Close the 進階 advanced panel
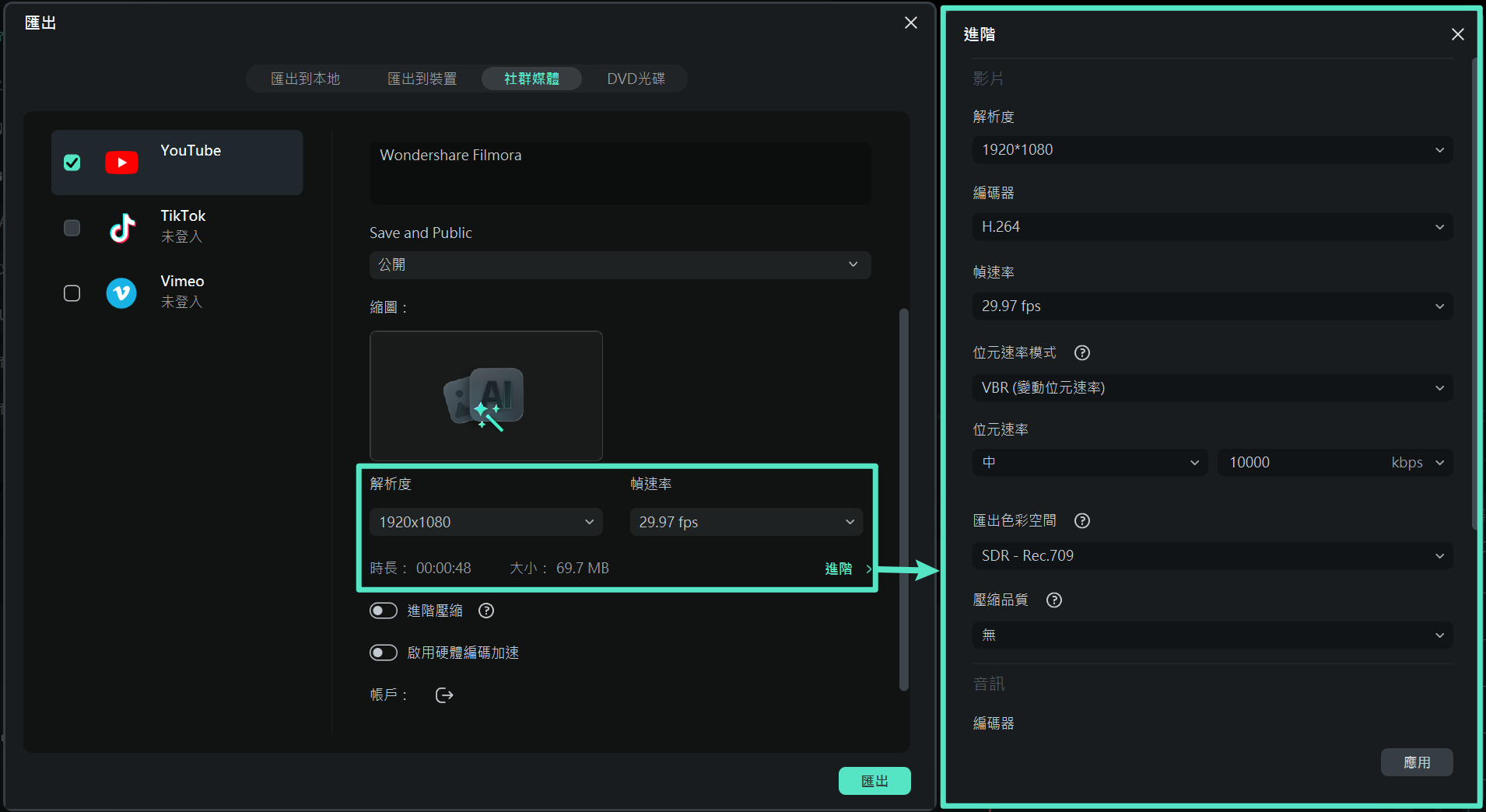 click(x=1457, y=34)
